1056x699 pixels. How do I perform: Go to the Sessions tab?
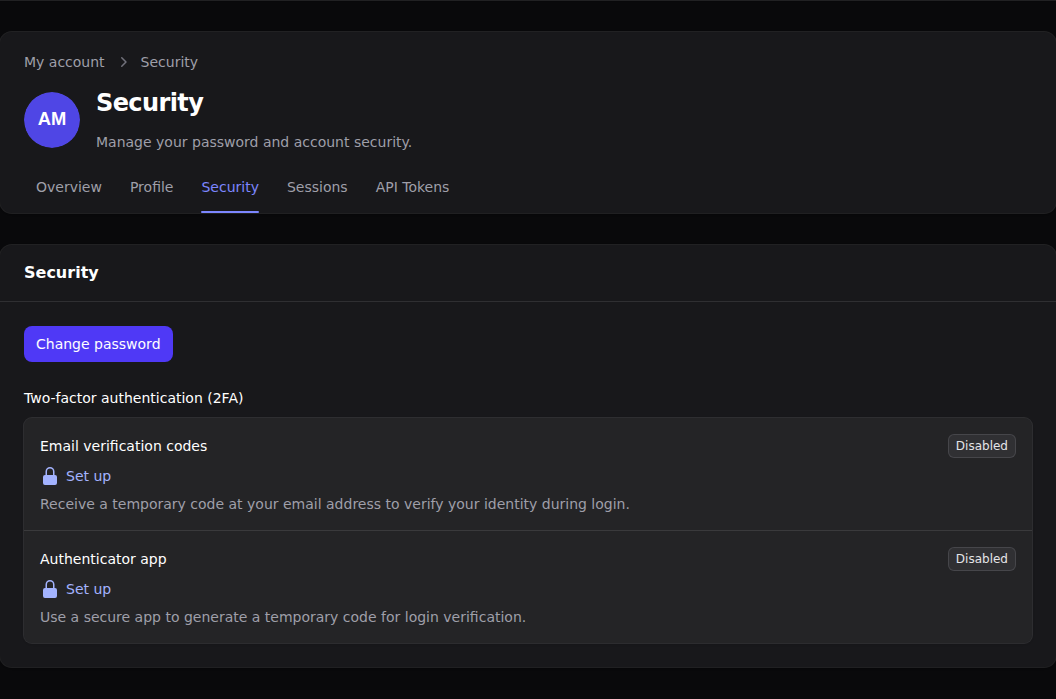pos(317,187)
